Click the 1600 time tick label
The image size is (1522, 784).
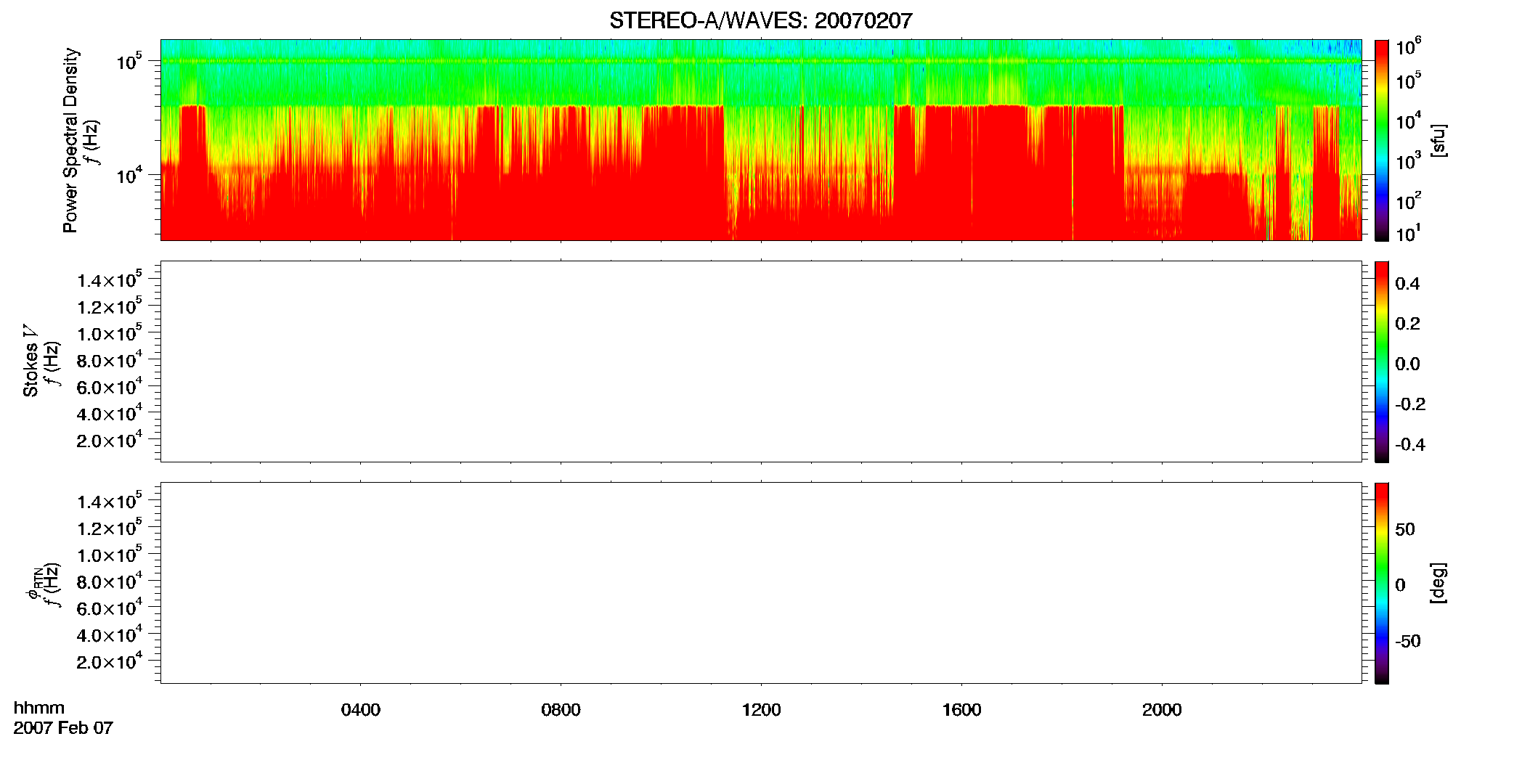(x=961, y=710)
